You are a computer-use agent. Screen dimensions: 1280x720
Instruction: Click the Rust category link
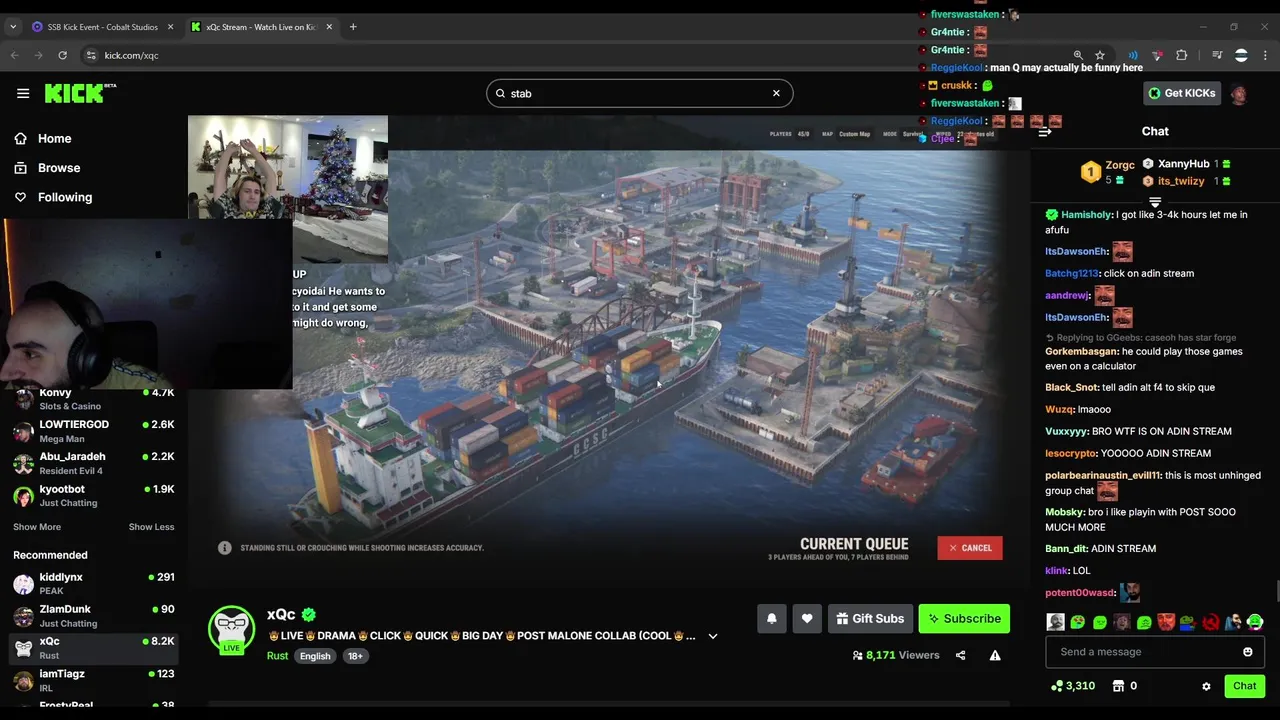[277, 656]
